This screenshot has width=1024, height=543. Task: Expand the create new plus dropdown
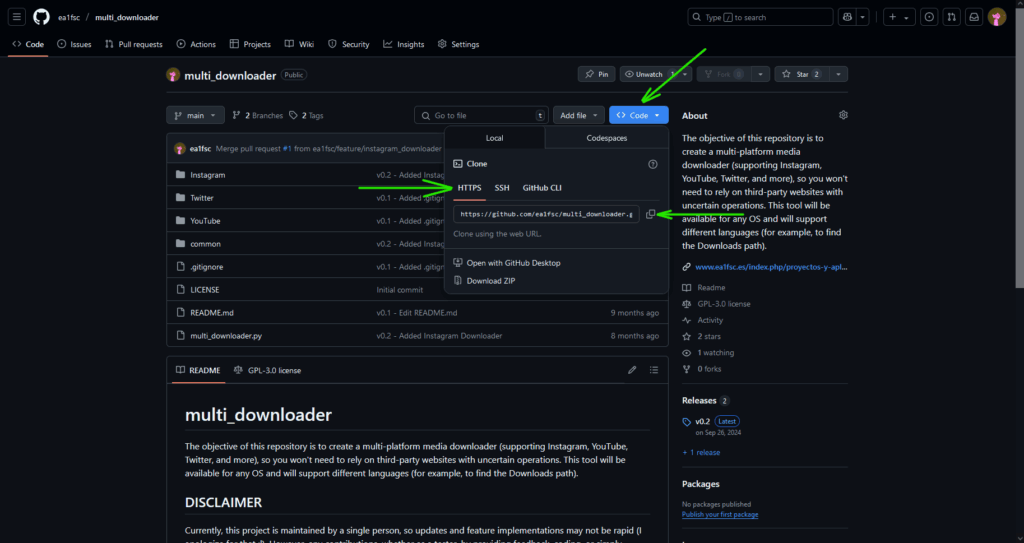click(x=899, y=17)
